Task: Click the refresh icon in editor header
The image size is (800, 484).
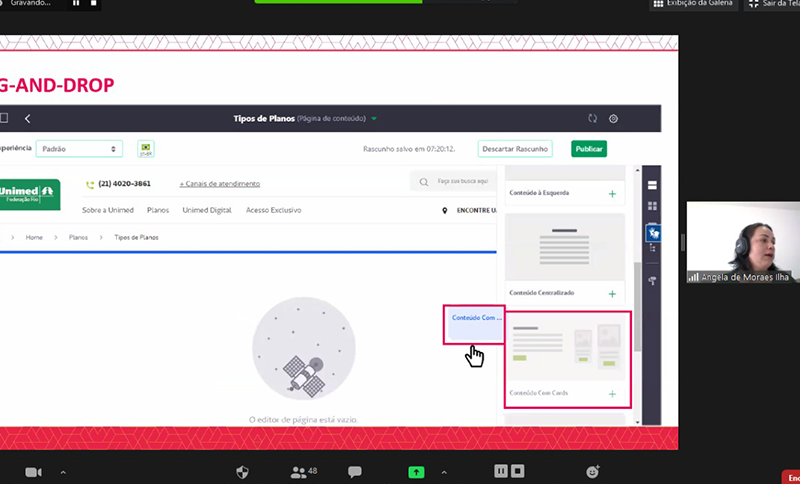Action: tap(592, 118)
